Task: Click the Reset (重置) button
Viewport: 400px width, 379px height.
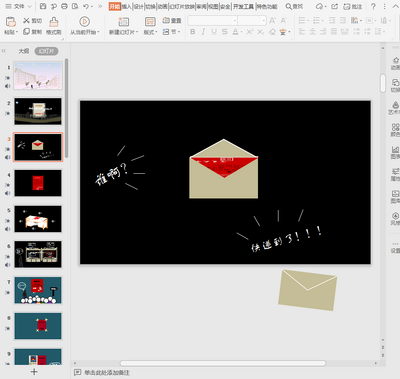Action: tap(172, 21)
